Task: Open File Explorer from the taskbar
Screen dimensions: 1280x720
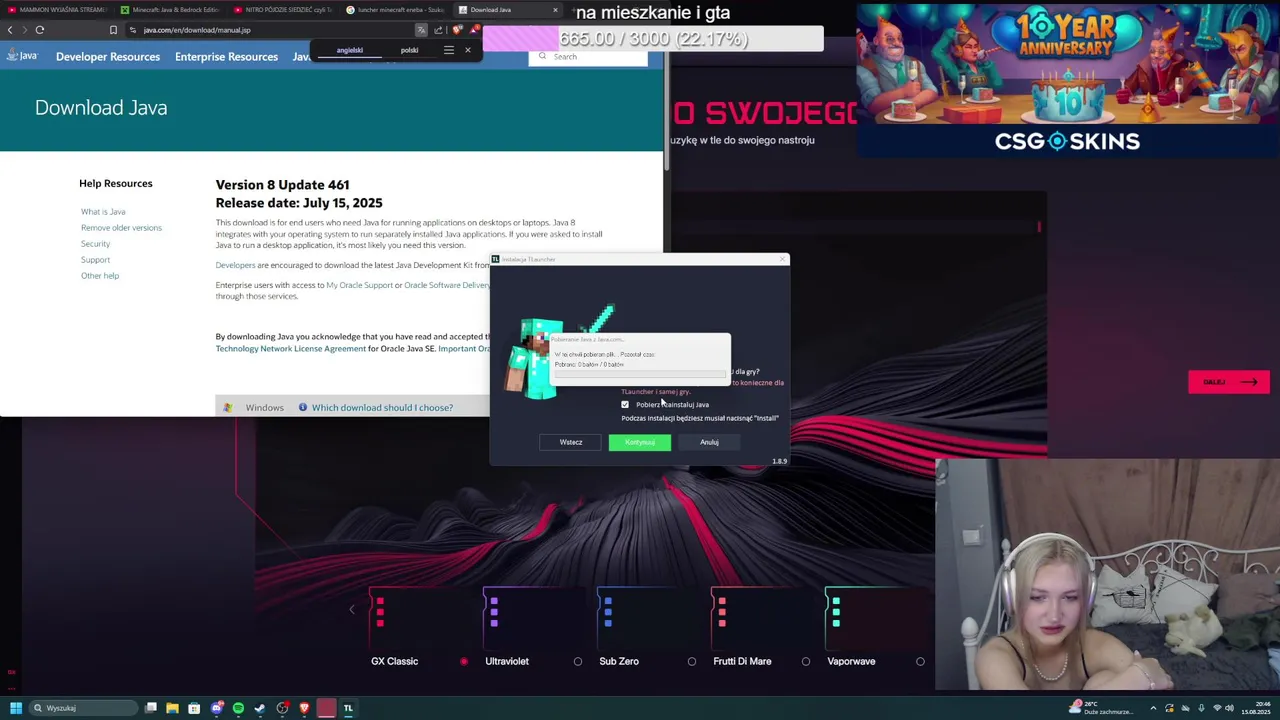Action: point(172,708)
